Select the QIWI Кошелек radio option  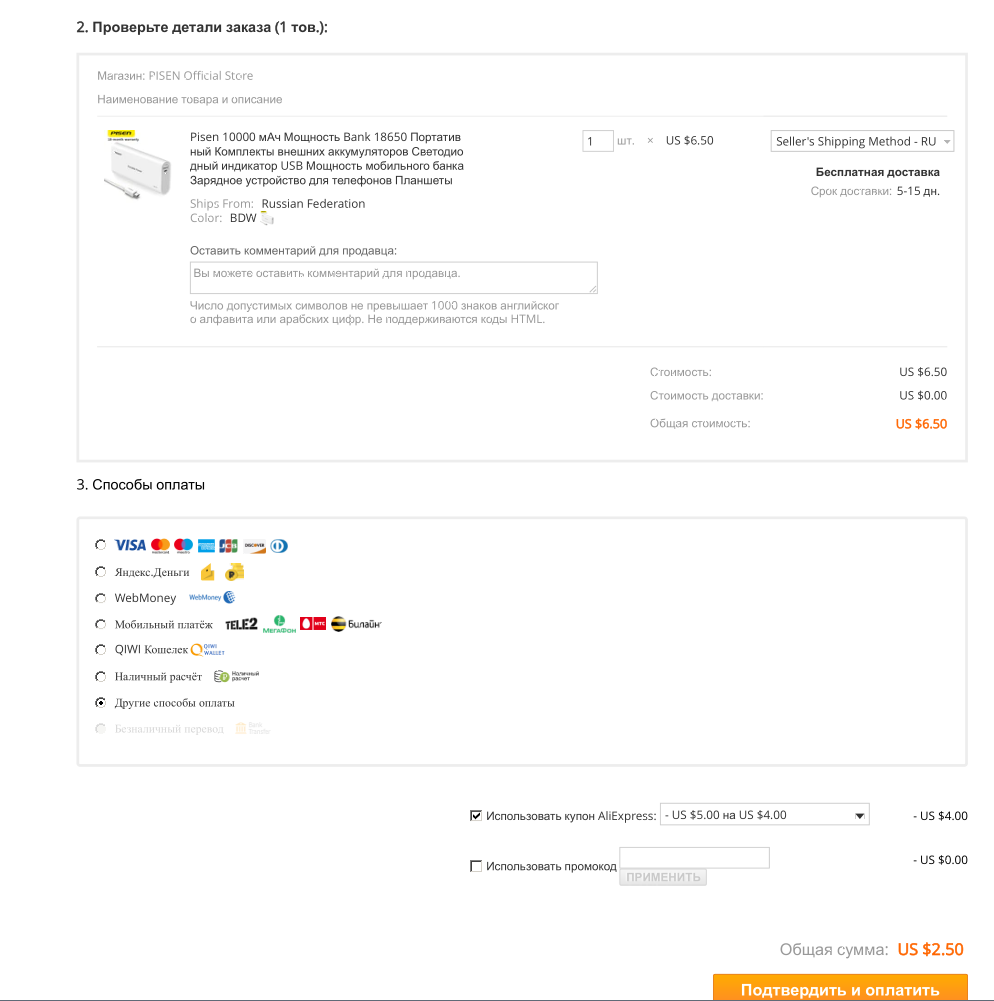[x=100, y=650]
